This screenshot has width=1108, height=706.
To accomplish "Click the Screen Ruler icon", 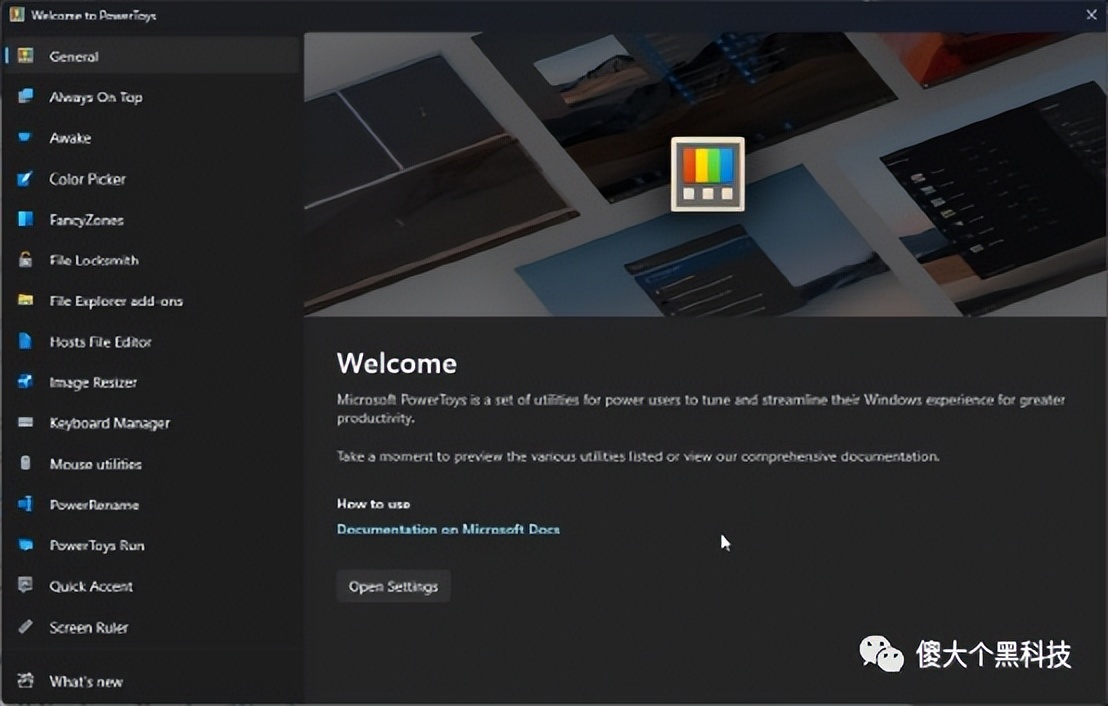I will 25,626.
